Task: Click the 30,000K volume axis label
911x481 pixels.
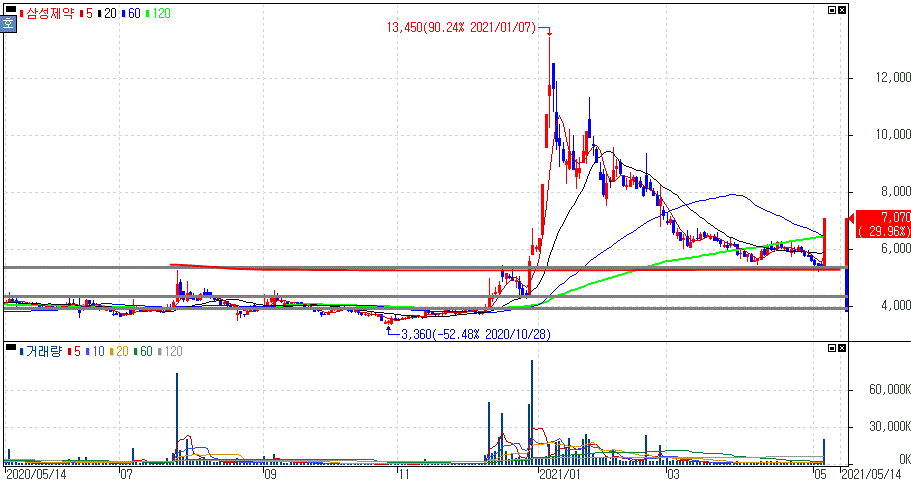Action: (890, 426)
